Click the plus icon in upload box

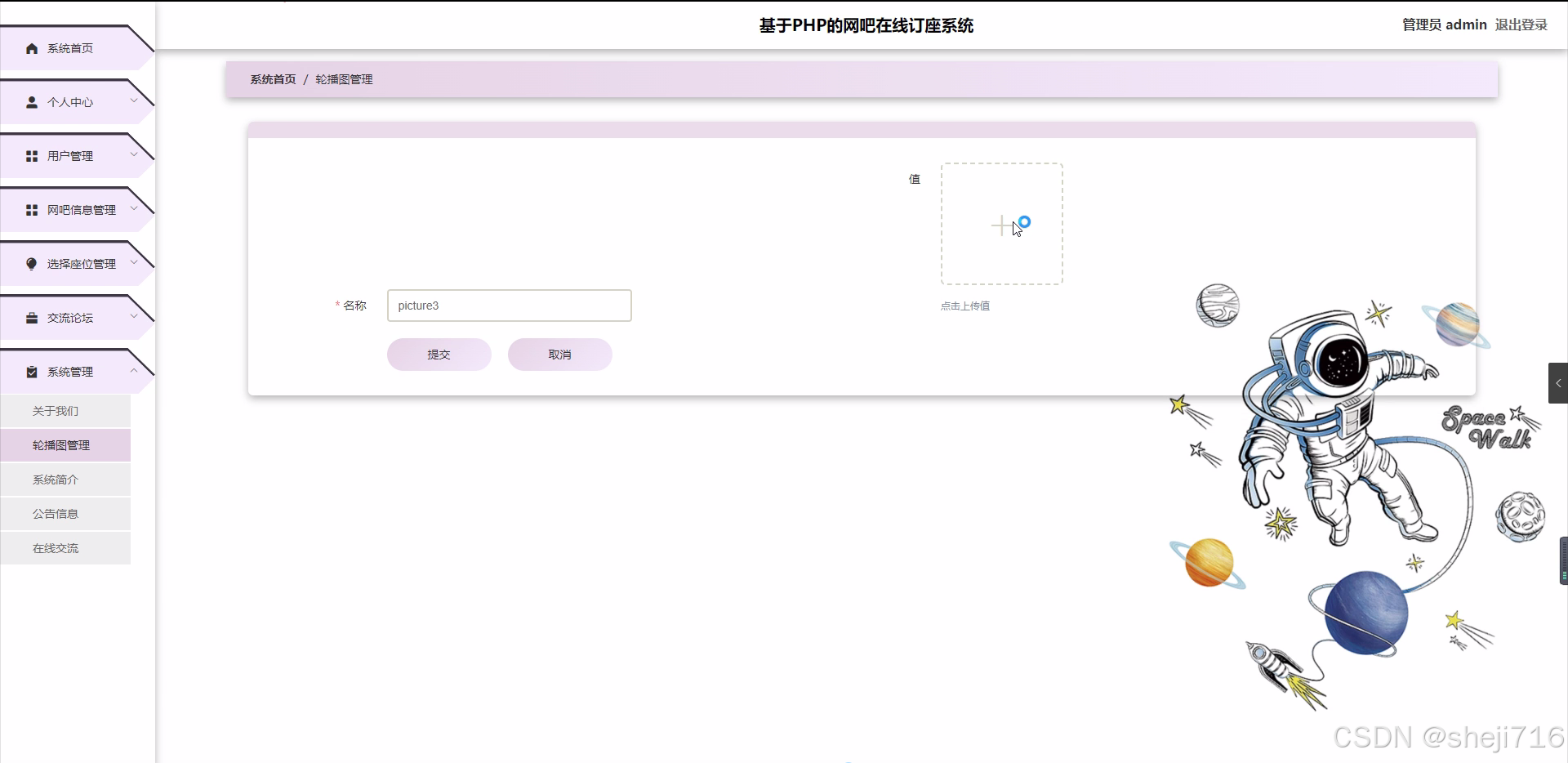point(1001,225)
